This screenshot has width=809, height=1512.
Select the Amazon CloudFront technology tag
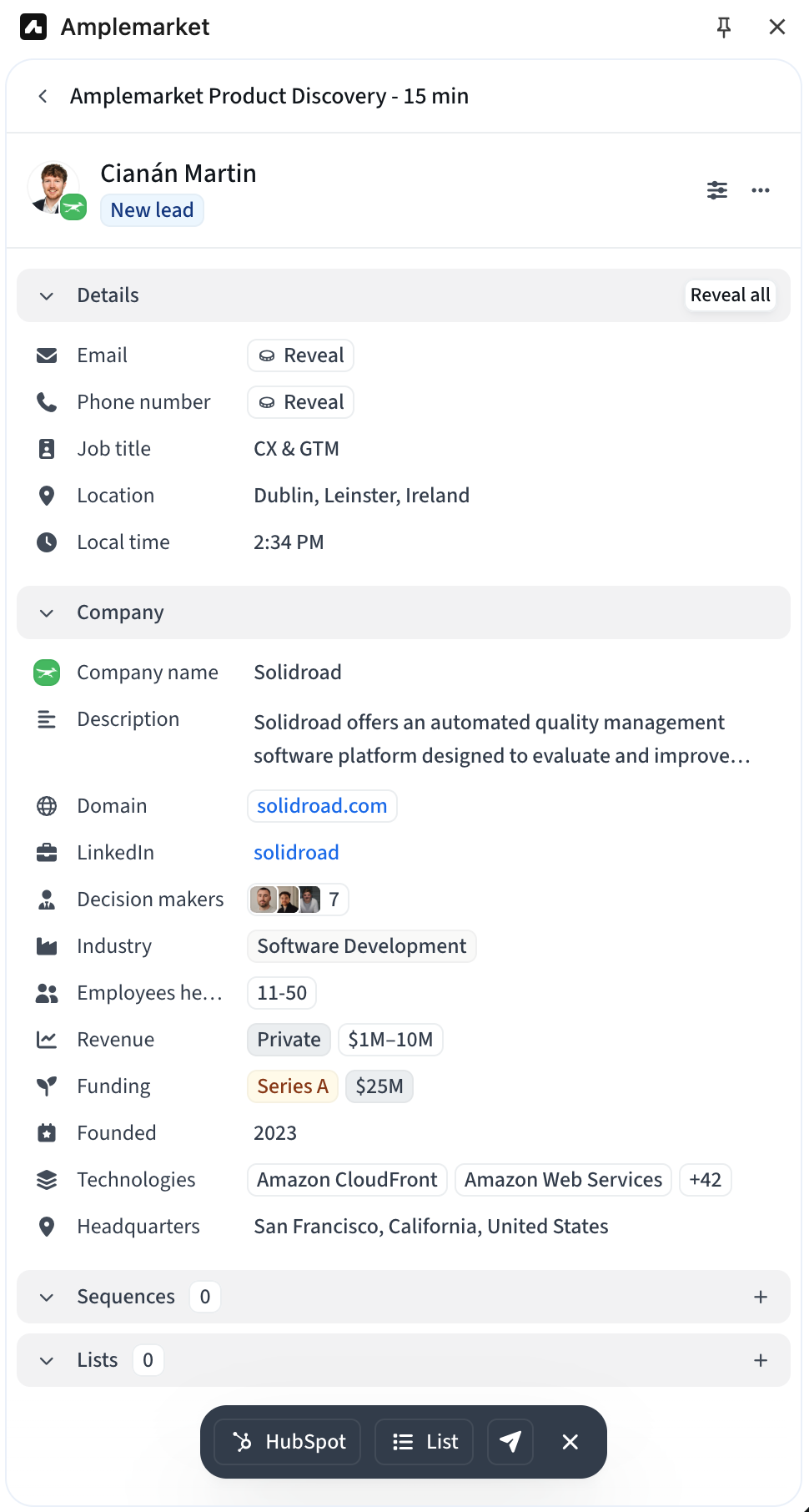pos(347,1180)
